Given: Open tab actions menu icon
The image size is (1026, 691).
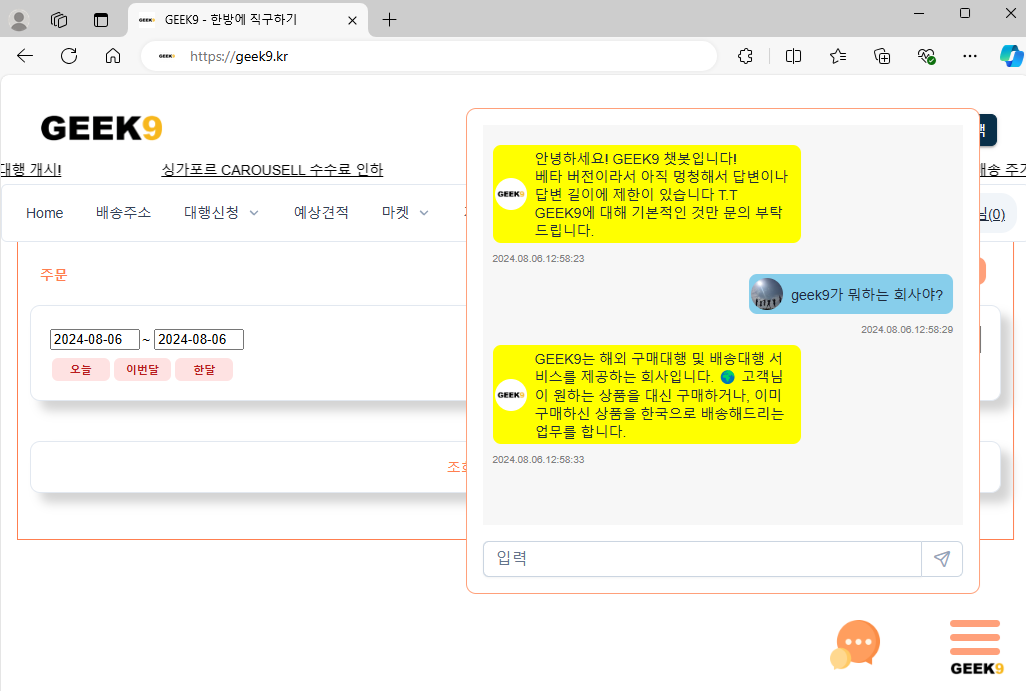Looking at the screenshot, I should 101,20.
